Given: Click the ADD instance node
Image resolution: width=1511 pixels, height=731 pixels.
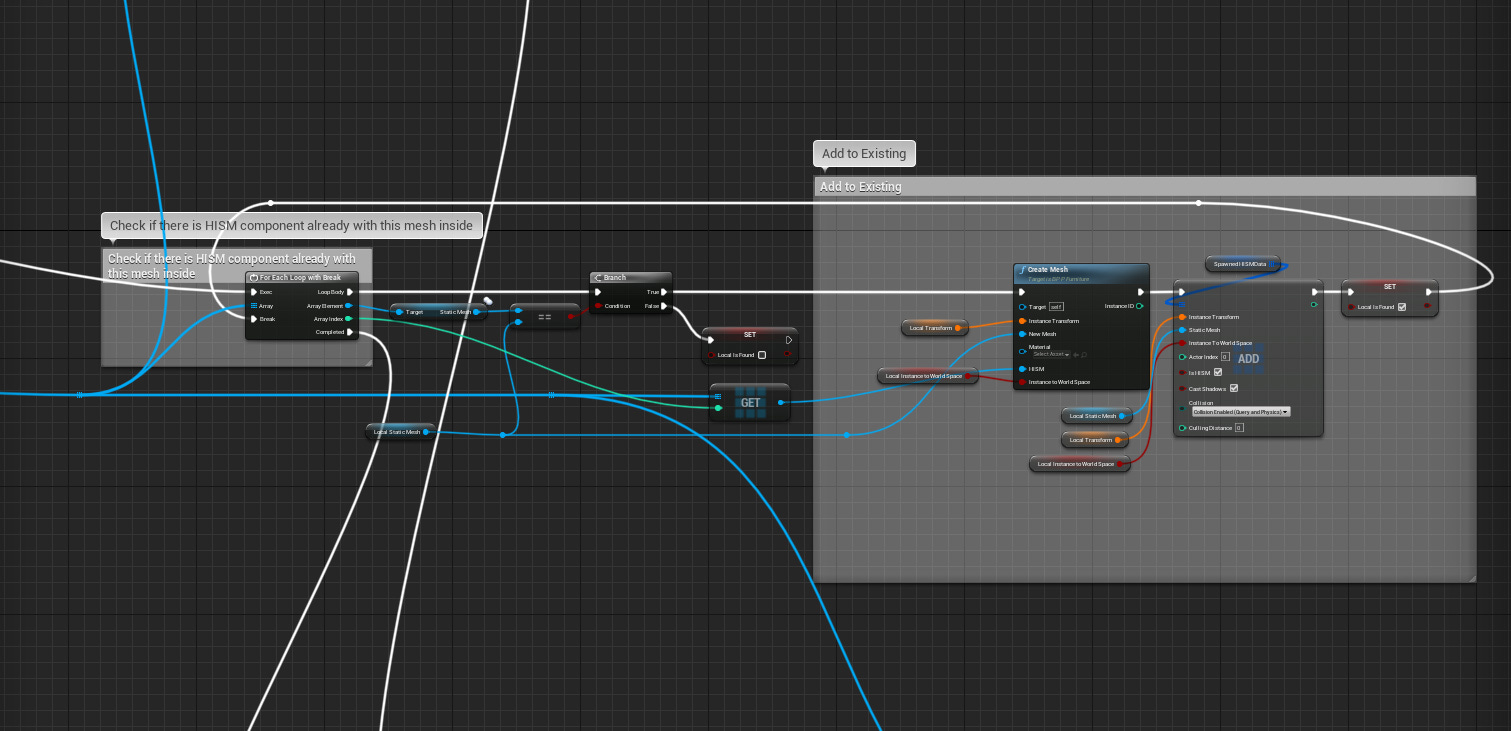Looking at the screenshot, I should [x=1248, y=358].
